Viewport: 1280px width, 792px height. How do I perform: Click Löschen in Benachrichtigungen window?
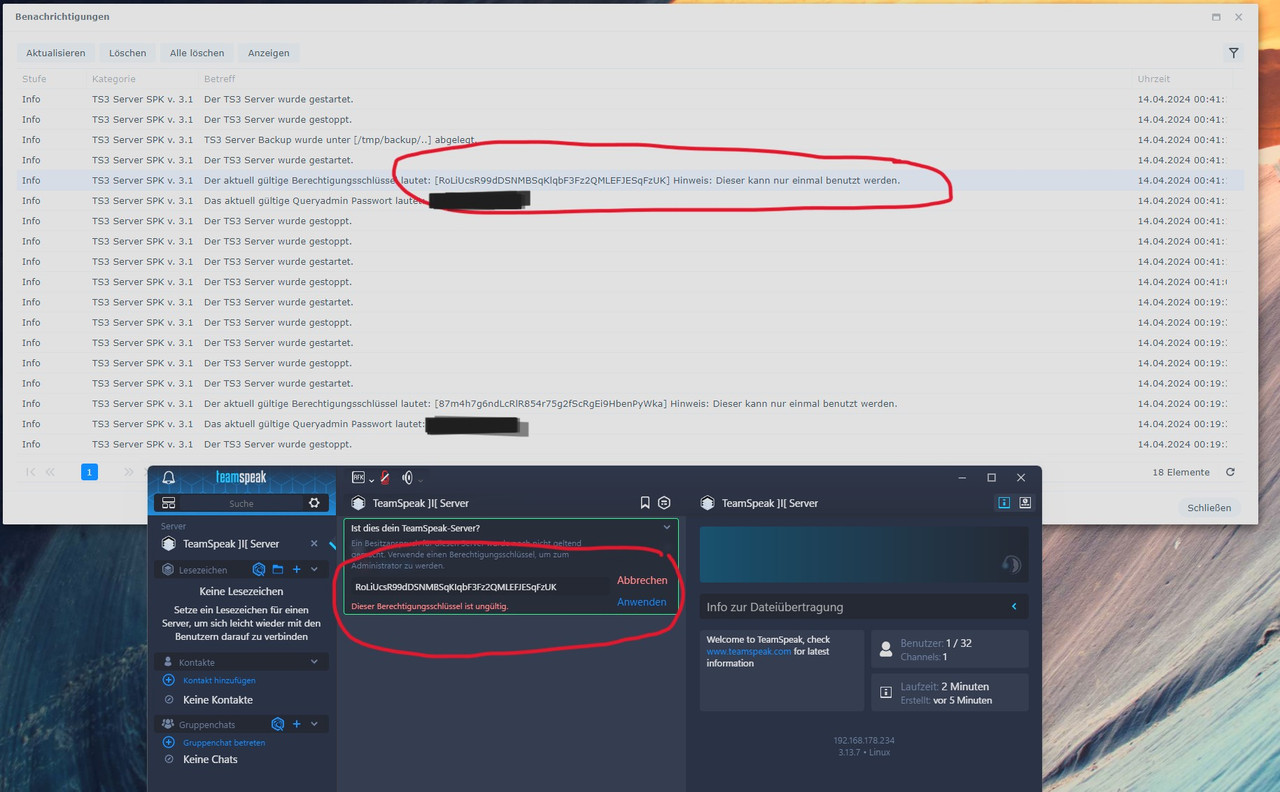coord(128,53)
